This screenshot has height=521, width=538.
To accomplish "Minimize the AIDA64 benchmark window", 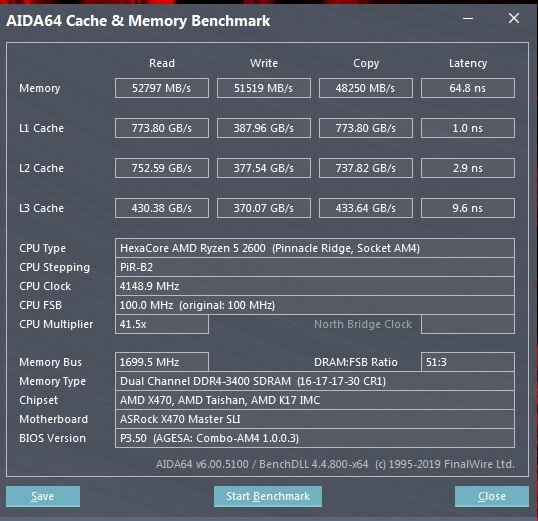I will (468, 19).
